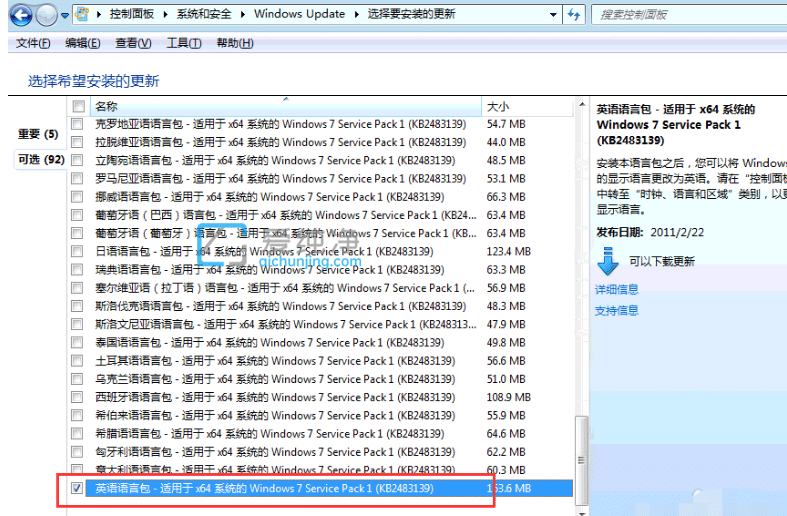Viewport: 787px width, 516px height.
Task: Check the 西班牙语语言包 update checkbox
Action: coord(77,397)
